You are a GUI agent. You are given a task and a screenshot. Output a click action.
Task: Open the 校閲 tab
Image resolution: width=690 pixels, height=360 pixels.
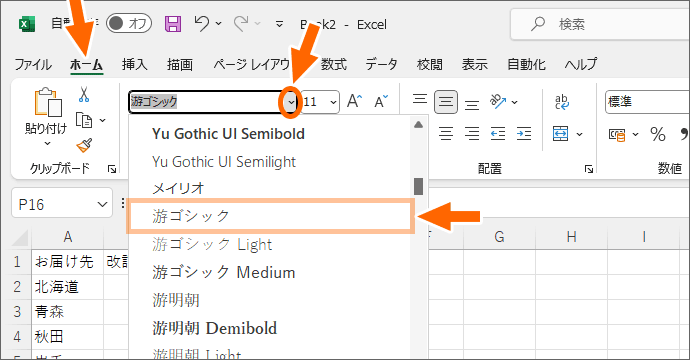pos(429,65)
